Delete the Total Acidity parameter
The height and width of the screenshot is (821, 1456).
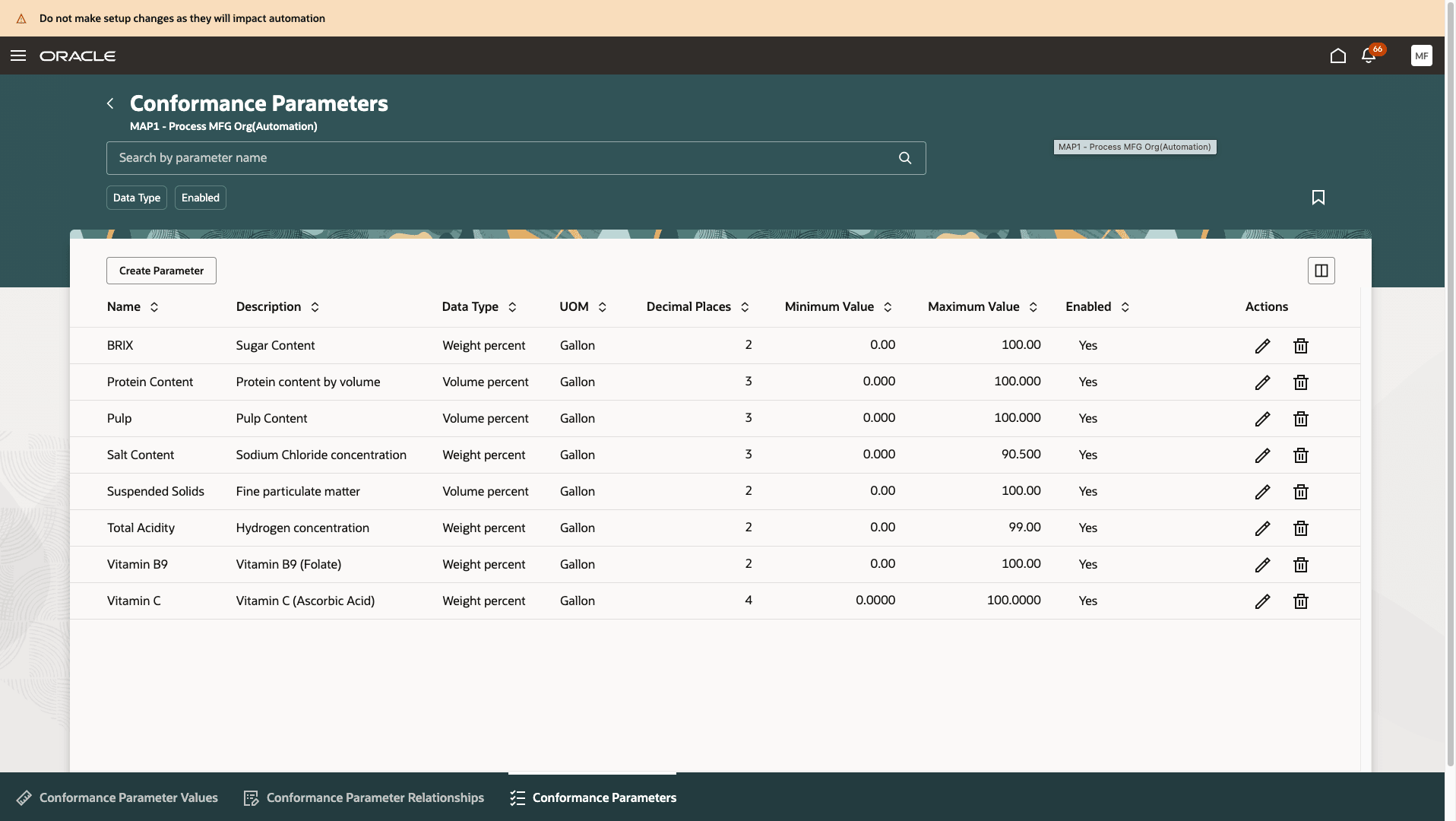pyautogui.click(x=1301, y=528)
